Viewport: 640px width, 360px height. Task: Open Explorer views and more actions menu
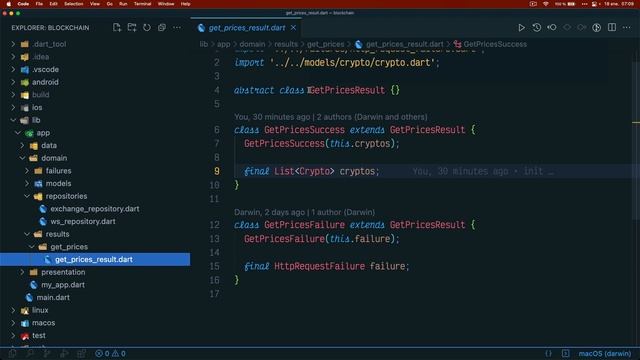pyautogui.click(x=177, y=27)
